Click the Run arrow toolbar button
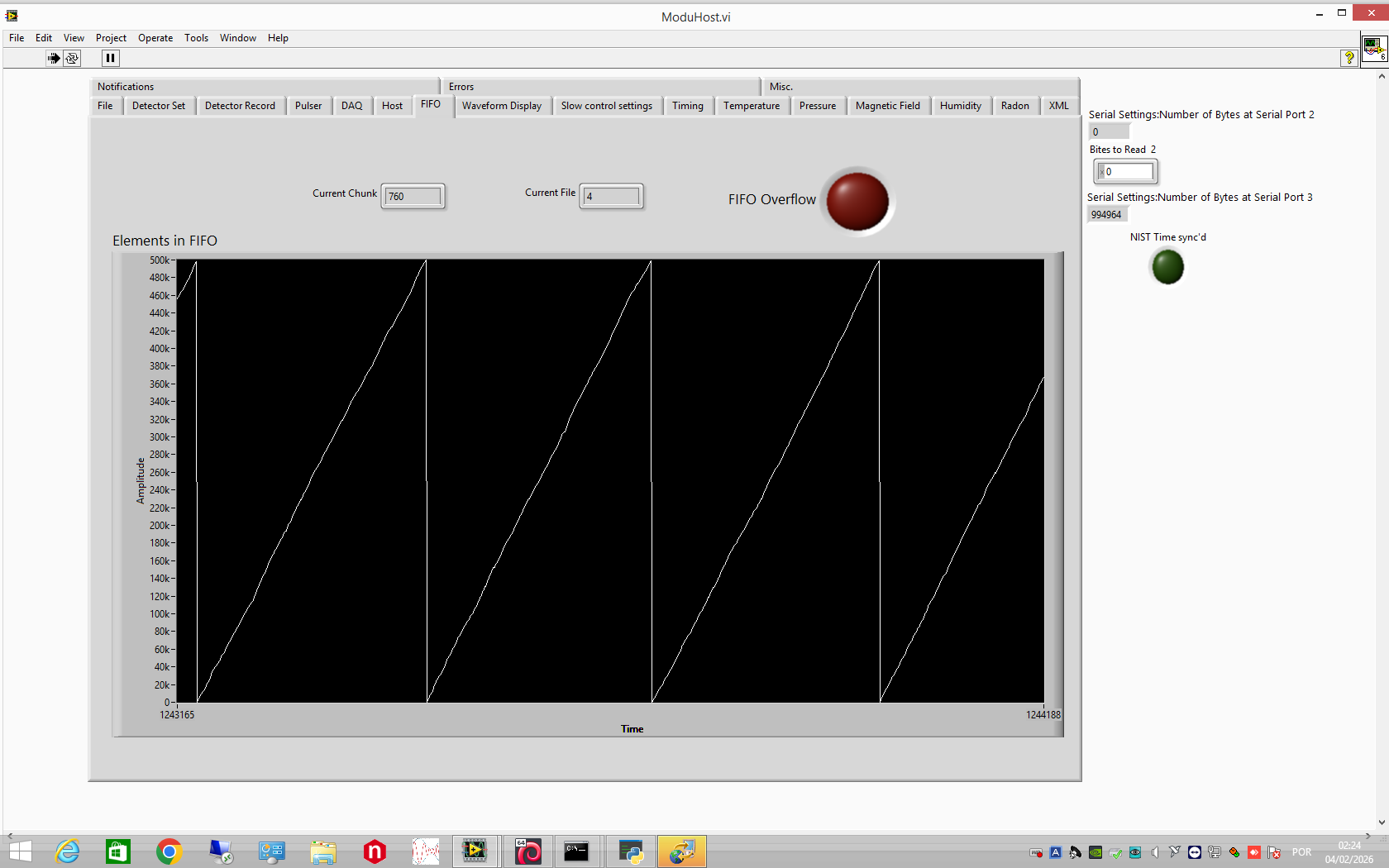 click(54, 58)
